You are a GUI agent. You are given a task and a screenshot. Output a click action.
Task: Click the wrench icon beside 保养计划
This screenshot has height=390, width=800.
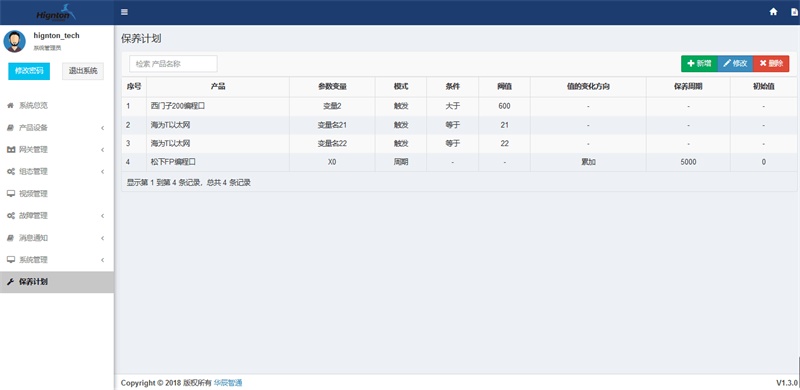[10, 282]
